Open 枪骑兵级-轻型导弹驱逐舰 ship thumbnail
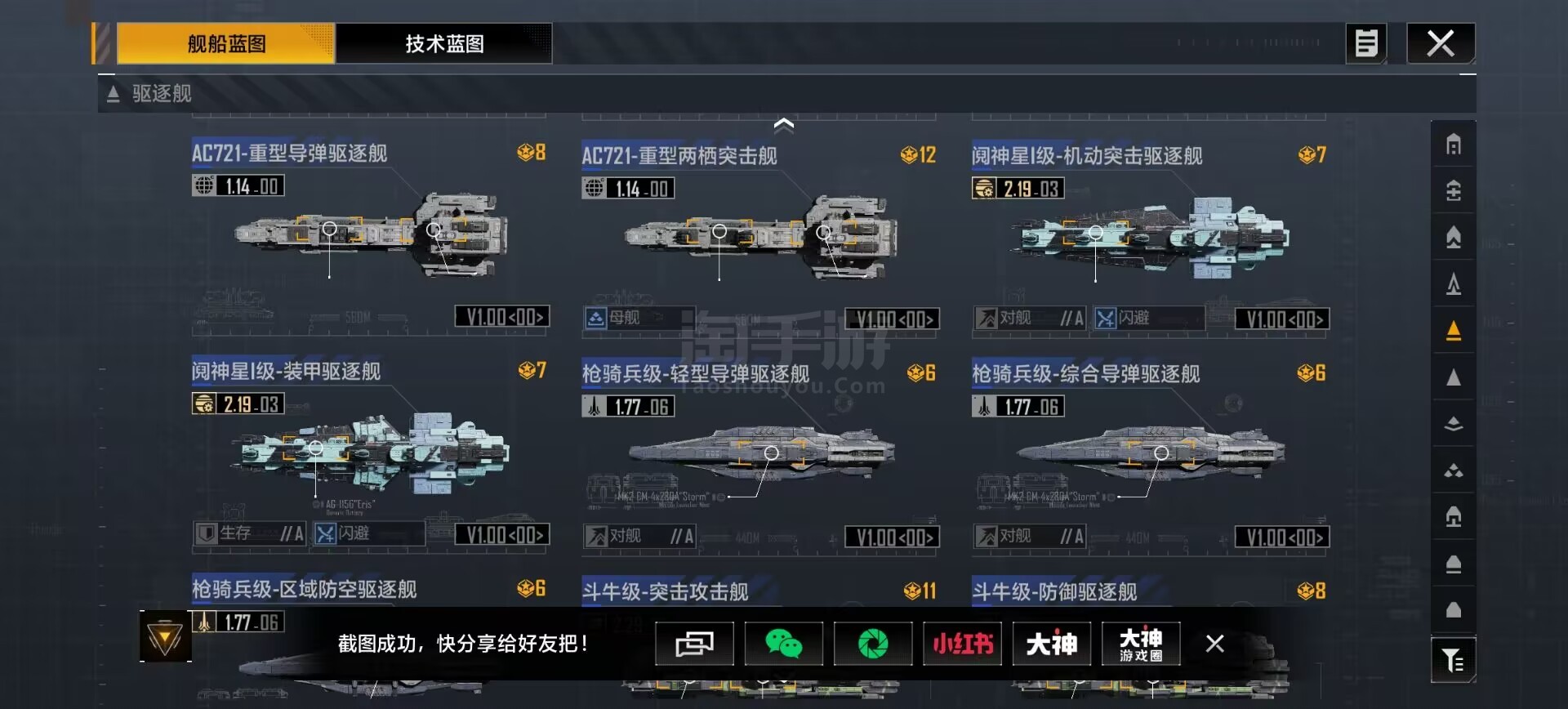1568x709 pixels. [x=761, y=453]
